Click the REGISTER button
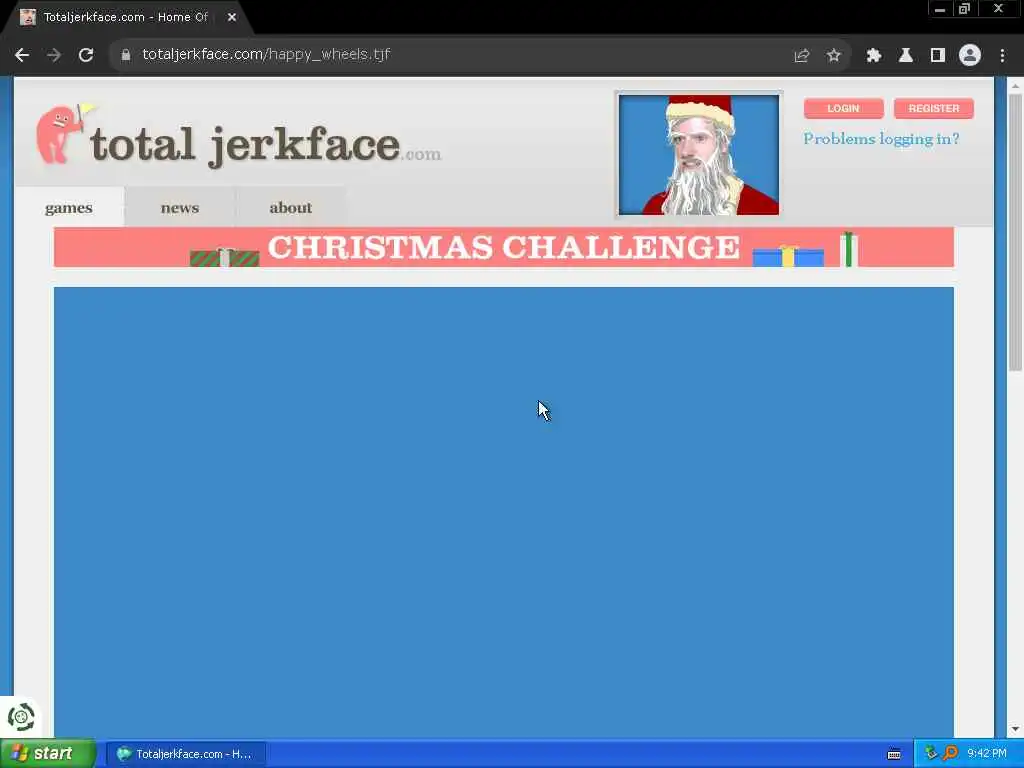The height and width of the screenshot is (768, 1024). coord(934,108)
